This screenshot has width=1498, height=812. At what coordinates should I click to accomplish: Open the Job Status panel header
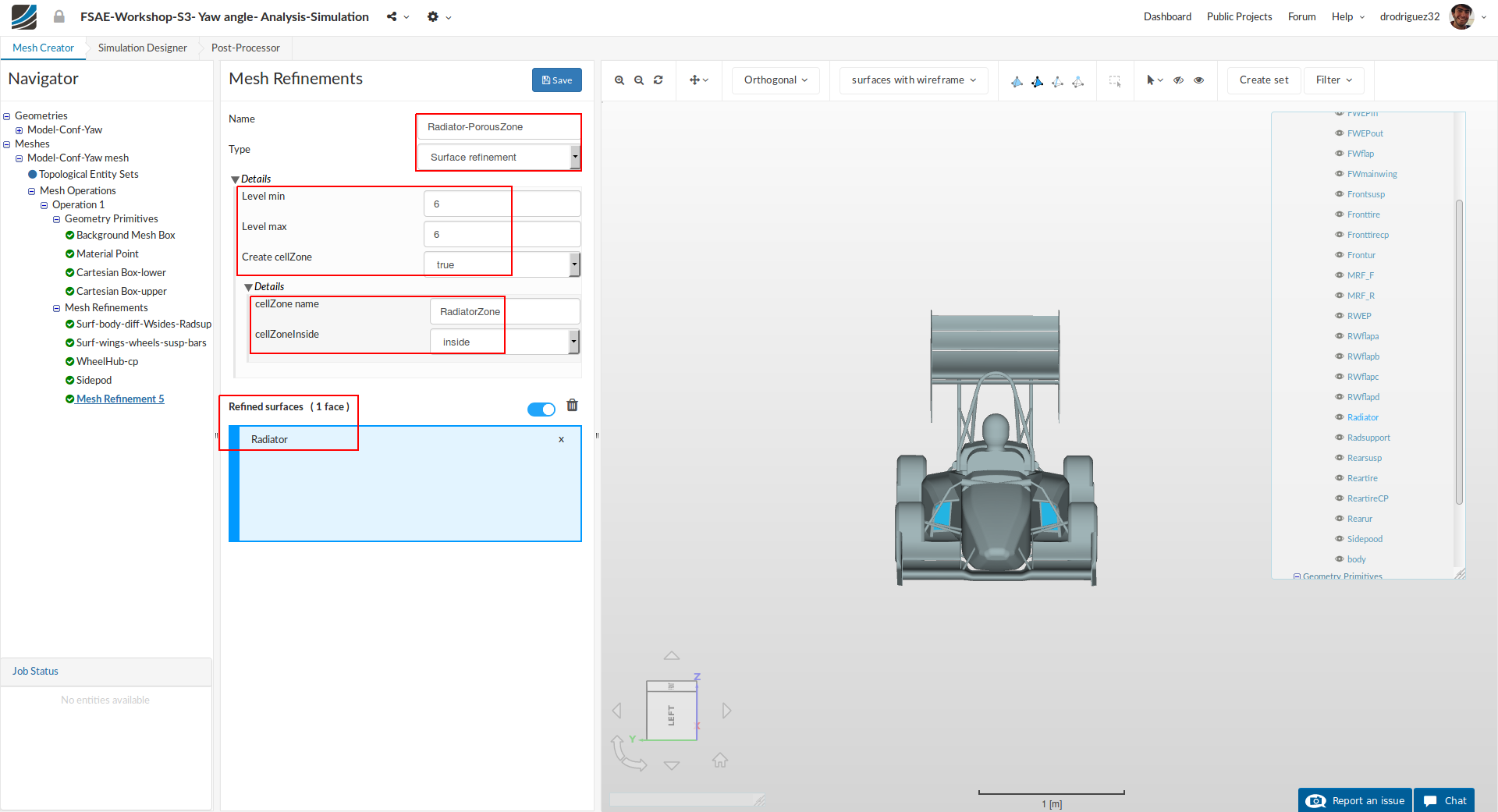click(106, 672)
